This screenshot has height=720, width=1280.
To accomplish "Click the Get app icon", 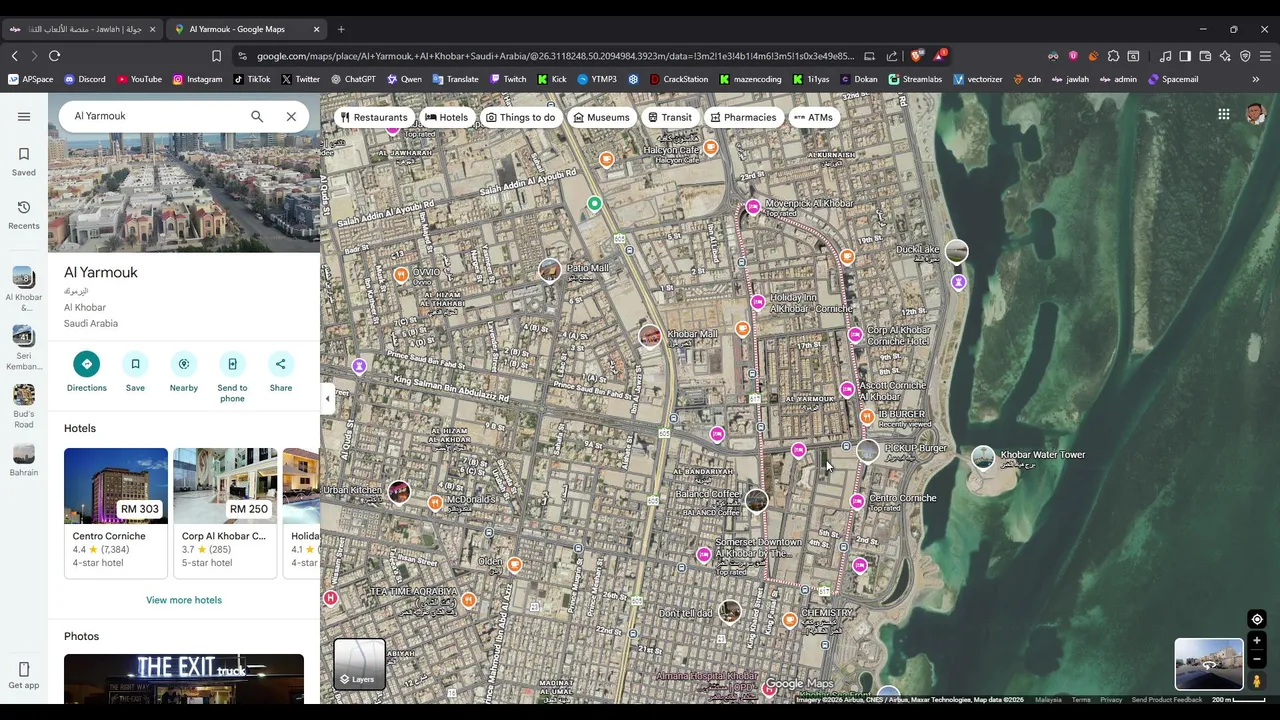I will pyautogui.click(x=24, y=674).
